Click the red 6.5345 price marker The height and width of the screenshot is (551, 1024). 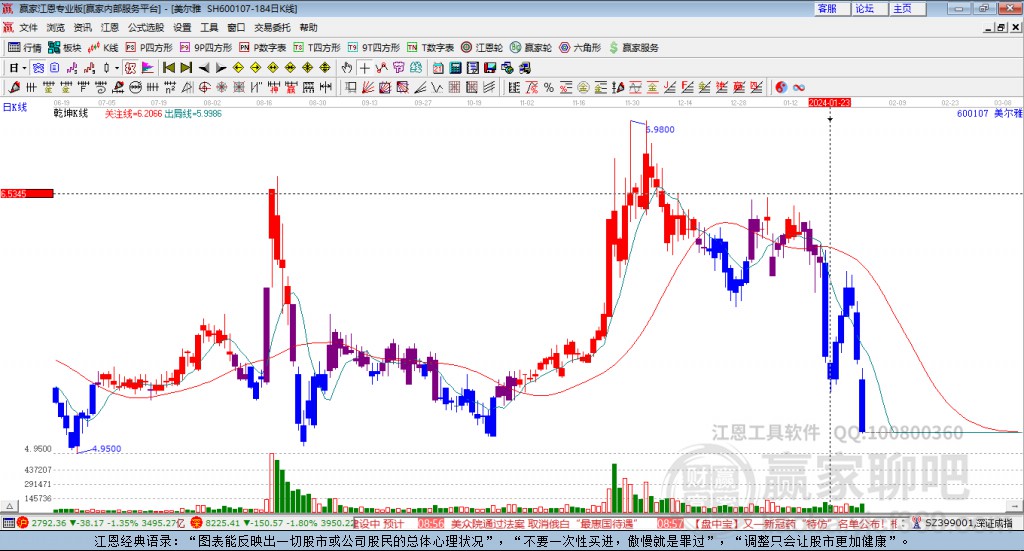pyautogui.click(x=27, y=193)
